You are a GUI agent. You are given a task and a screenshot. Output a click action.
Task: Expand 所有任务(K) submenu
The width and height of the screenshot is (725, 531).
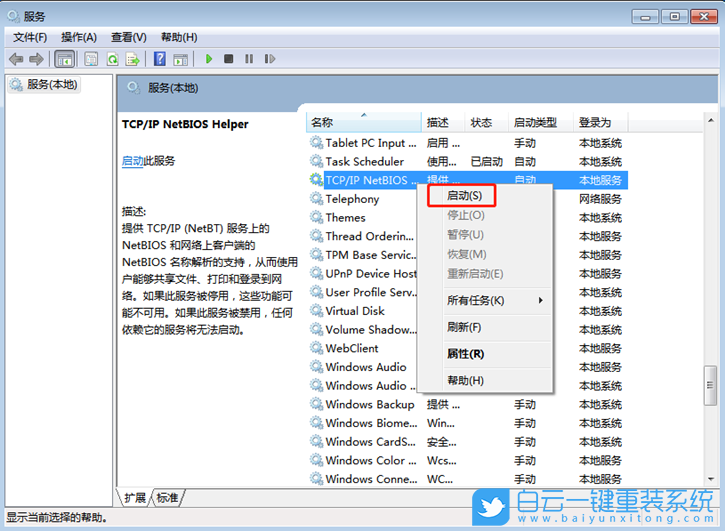click(485, 301)
